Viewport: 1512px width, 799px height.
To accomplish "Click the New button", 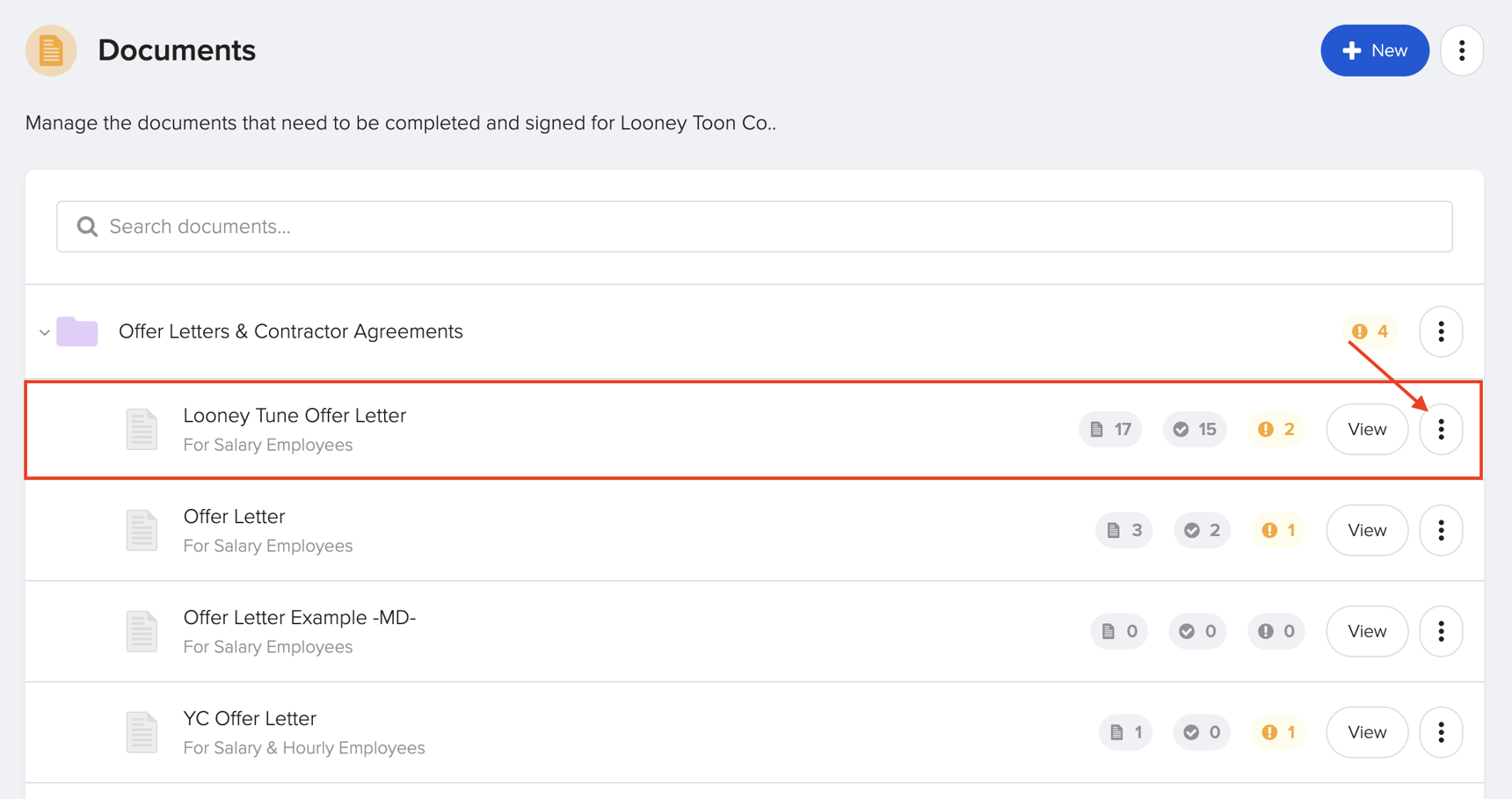I will [1375, 50].
